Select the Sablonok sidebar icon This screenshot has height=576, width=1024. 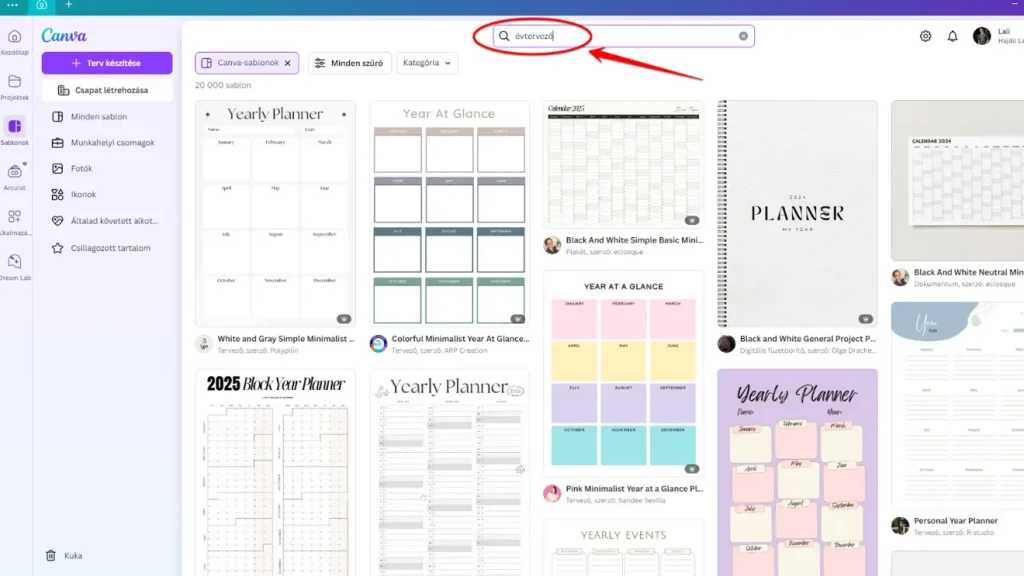tap(14, 126)
